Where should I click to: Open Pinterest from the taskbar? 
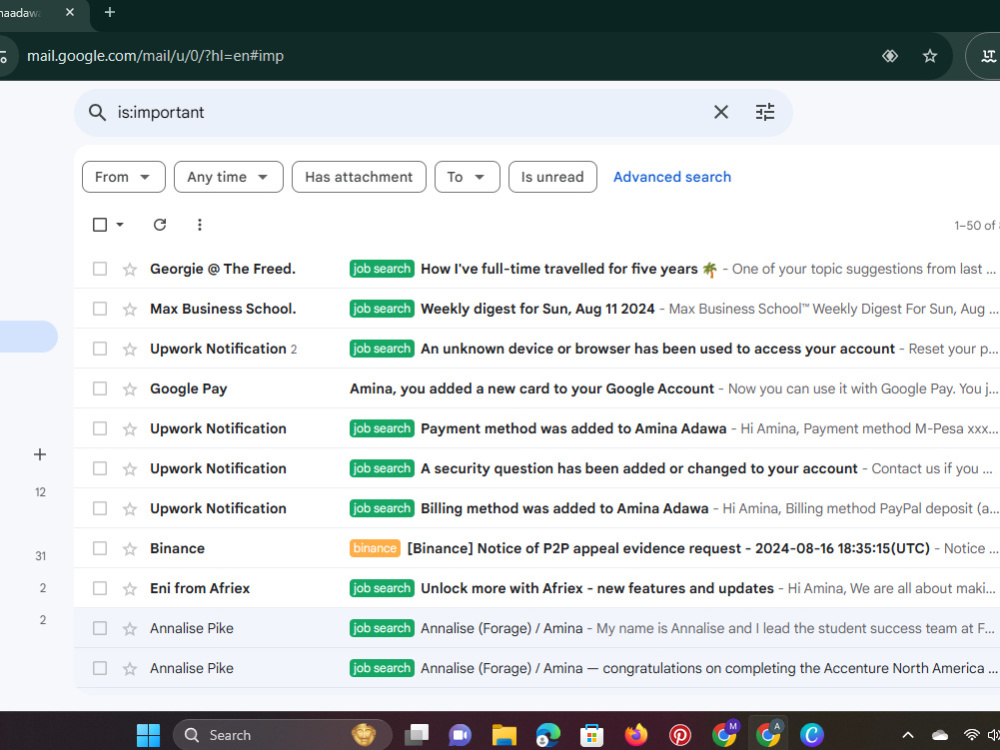pyautogui.click(x=680, y=735)
